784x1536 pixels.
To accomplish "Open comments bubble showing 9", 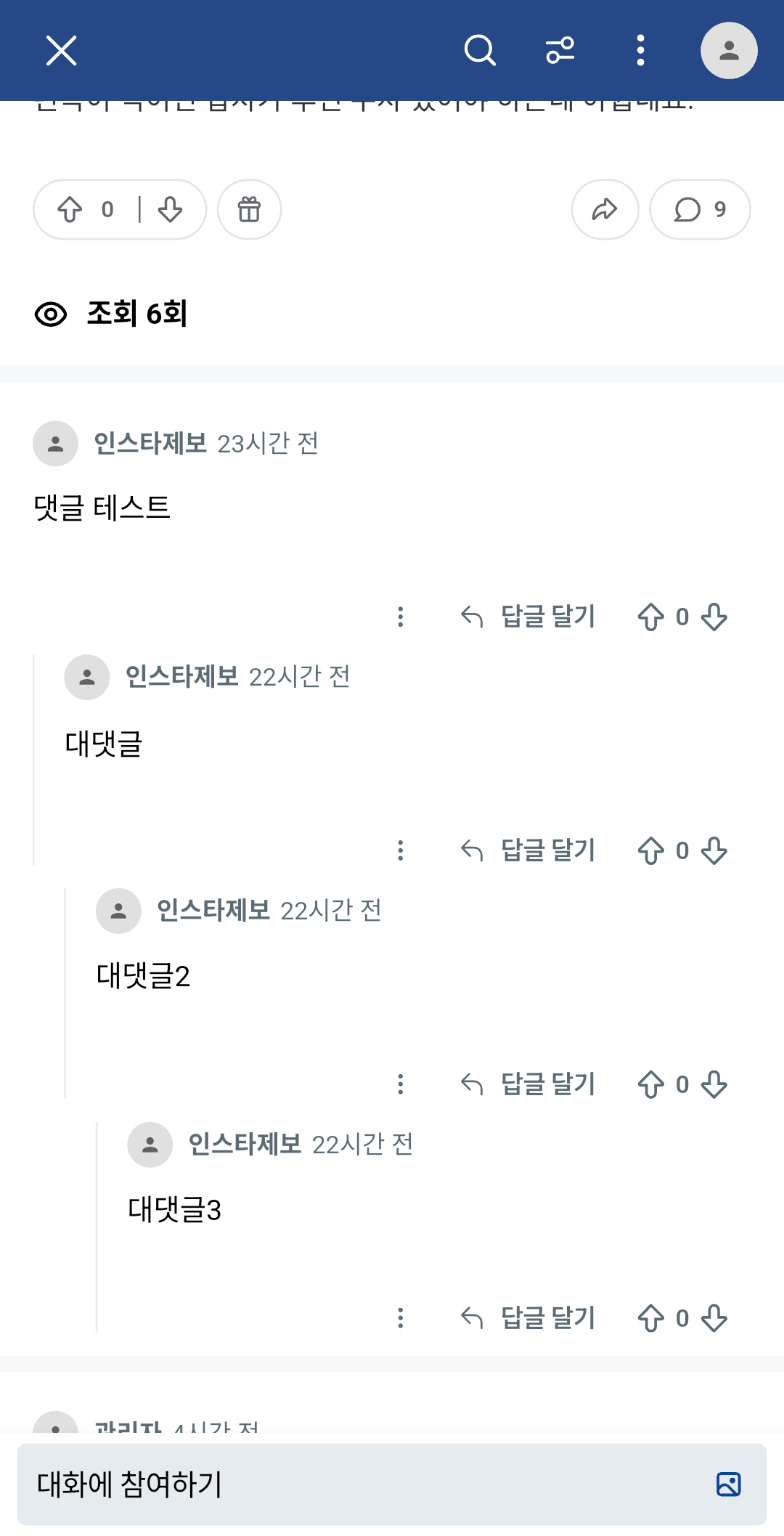I will 699,209.
